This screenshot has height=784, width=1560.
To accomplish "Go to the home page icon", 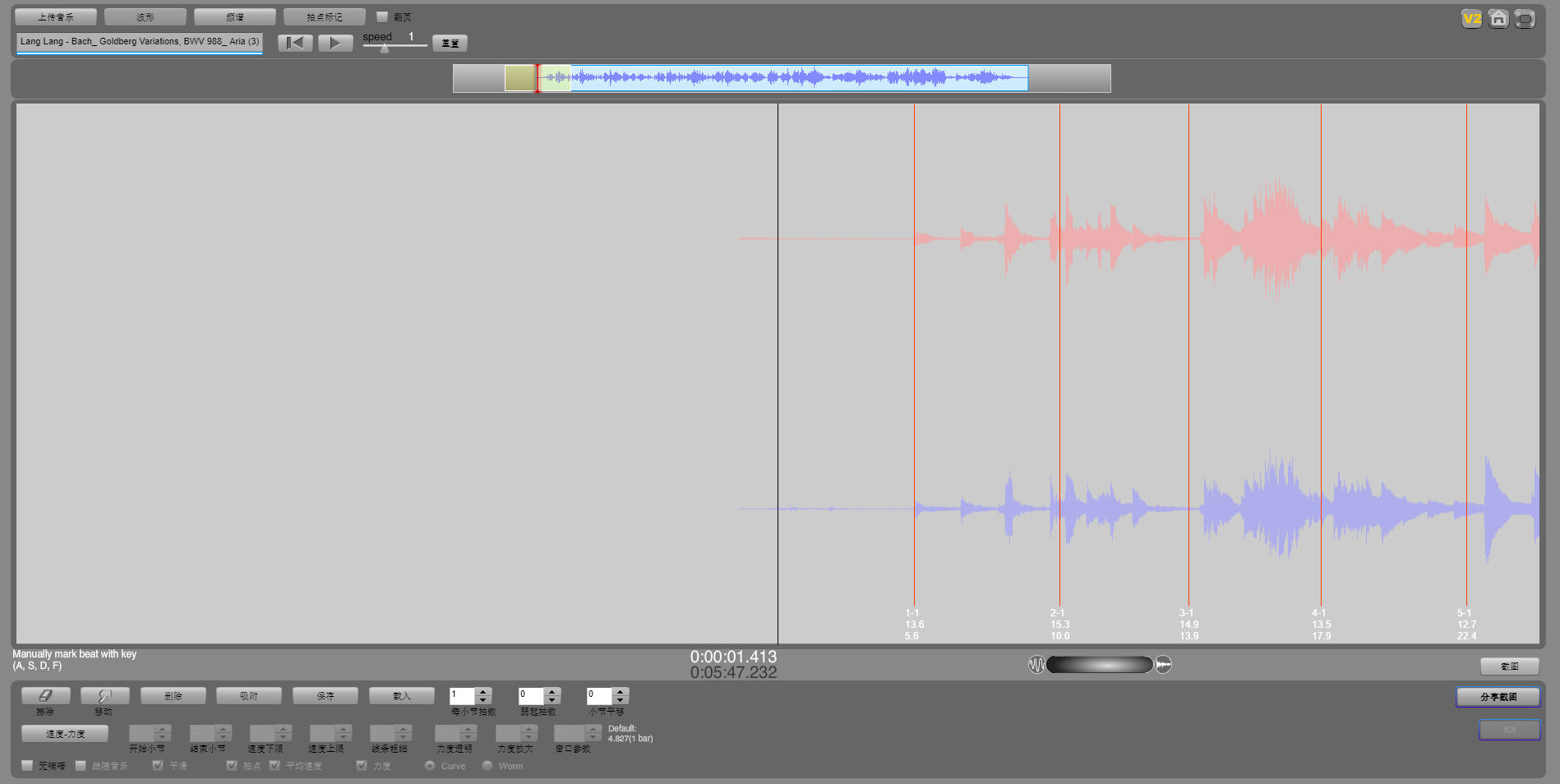I will [1498, 19].
